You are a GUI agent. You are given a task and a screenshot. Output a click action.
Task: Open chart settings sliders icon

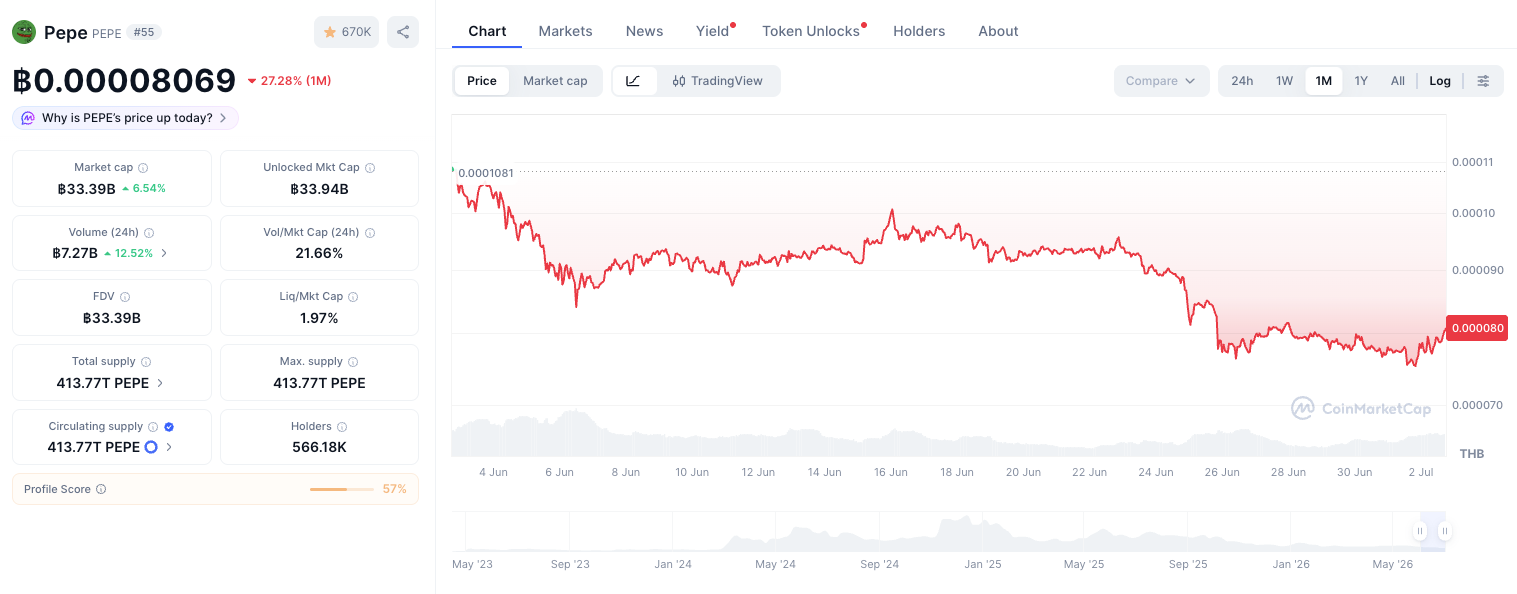(x=1484, y=81)
